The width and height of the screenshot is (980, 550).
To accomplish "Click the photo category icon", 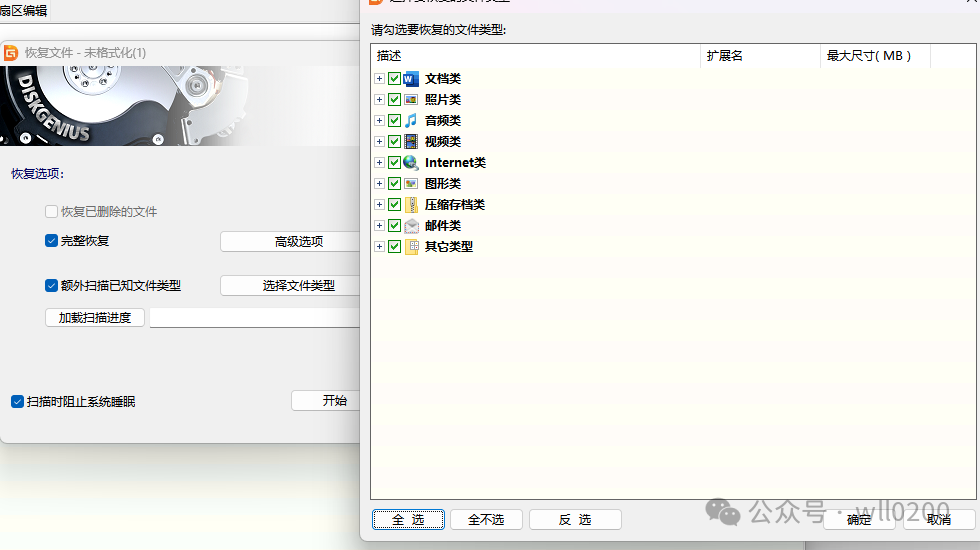I will point(411,100).
